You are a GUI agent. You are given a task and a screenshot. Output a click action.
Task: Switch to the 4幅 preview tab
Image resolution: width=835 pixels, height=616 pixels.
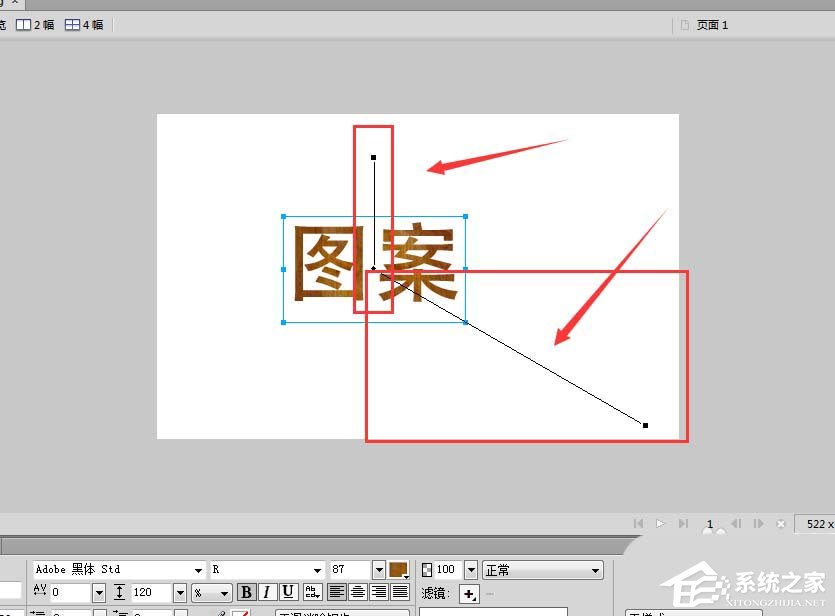85,24
